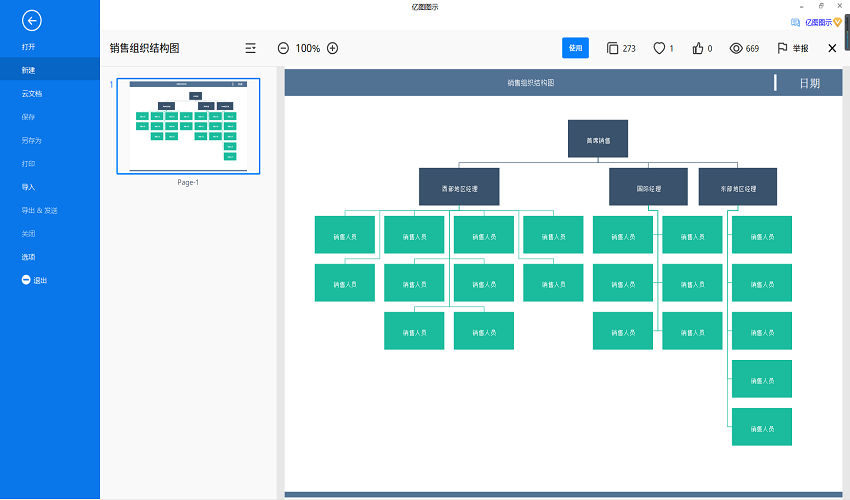Open 云文档 in the sidebar
The width and height of the screenshot is (850, 500).
pyautogui.click(x=32, y=93)
